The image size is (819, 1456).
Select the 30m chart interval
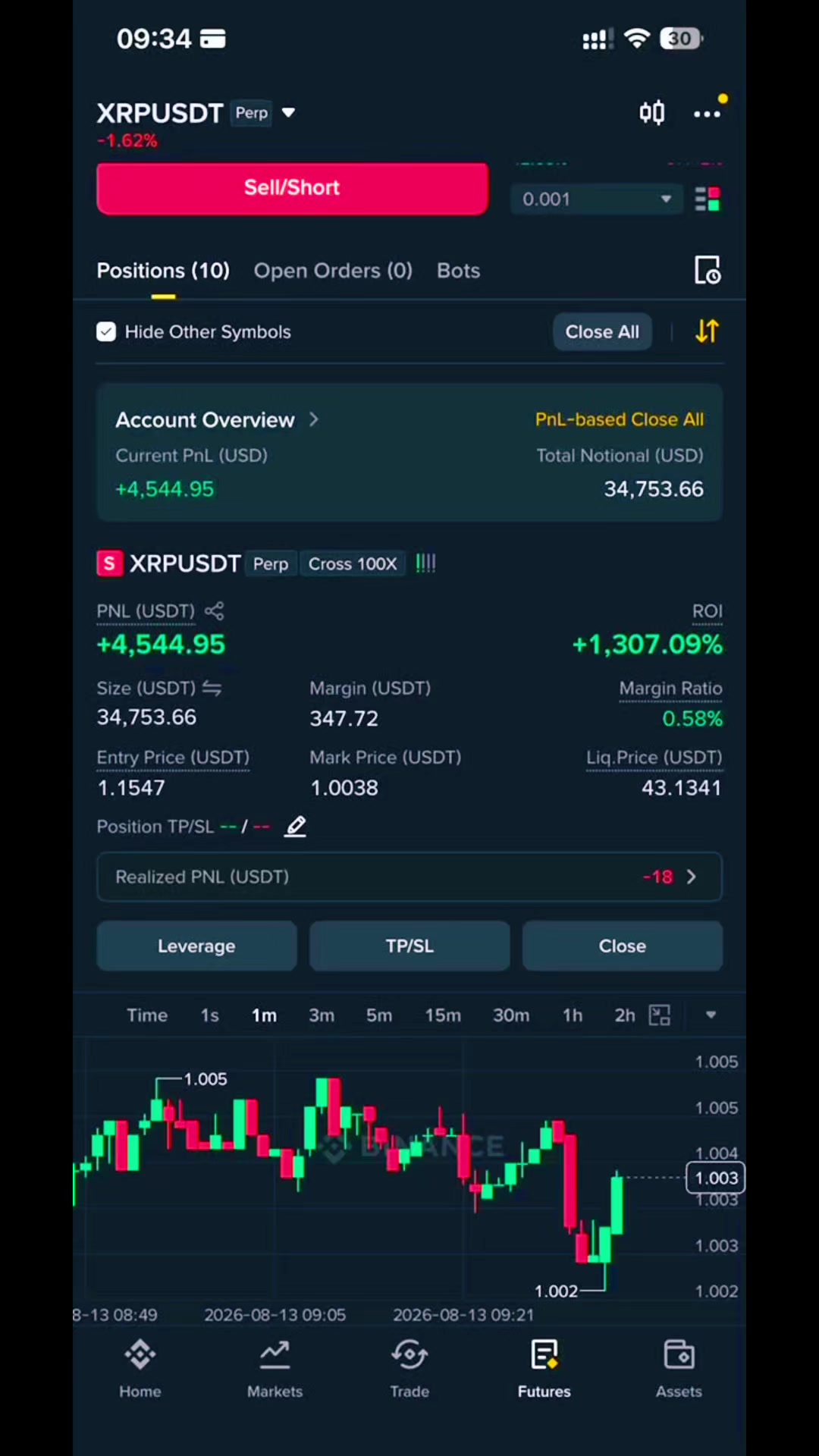click(511, 1015)
